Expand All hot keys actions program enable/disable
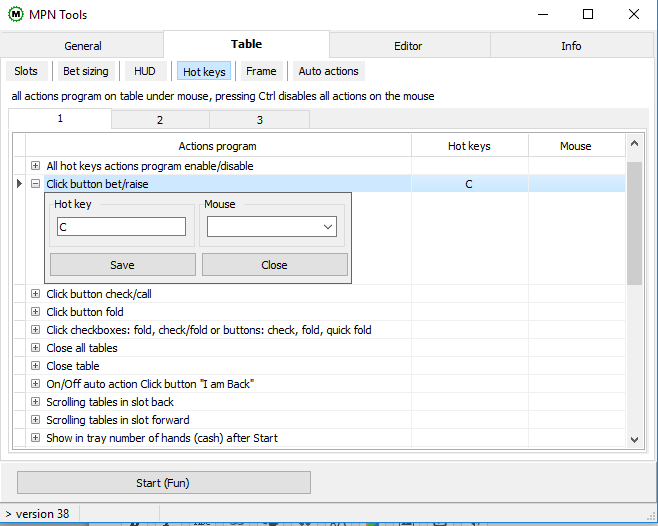The image size is (658, 526). point(36,166)
